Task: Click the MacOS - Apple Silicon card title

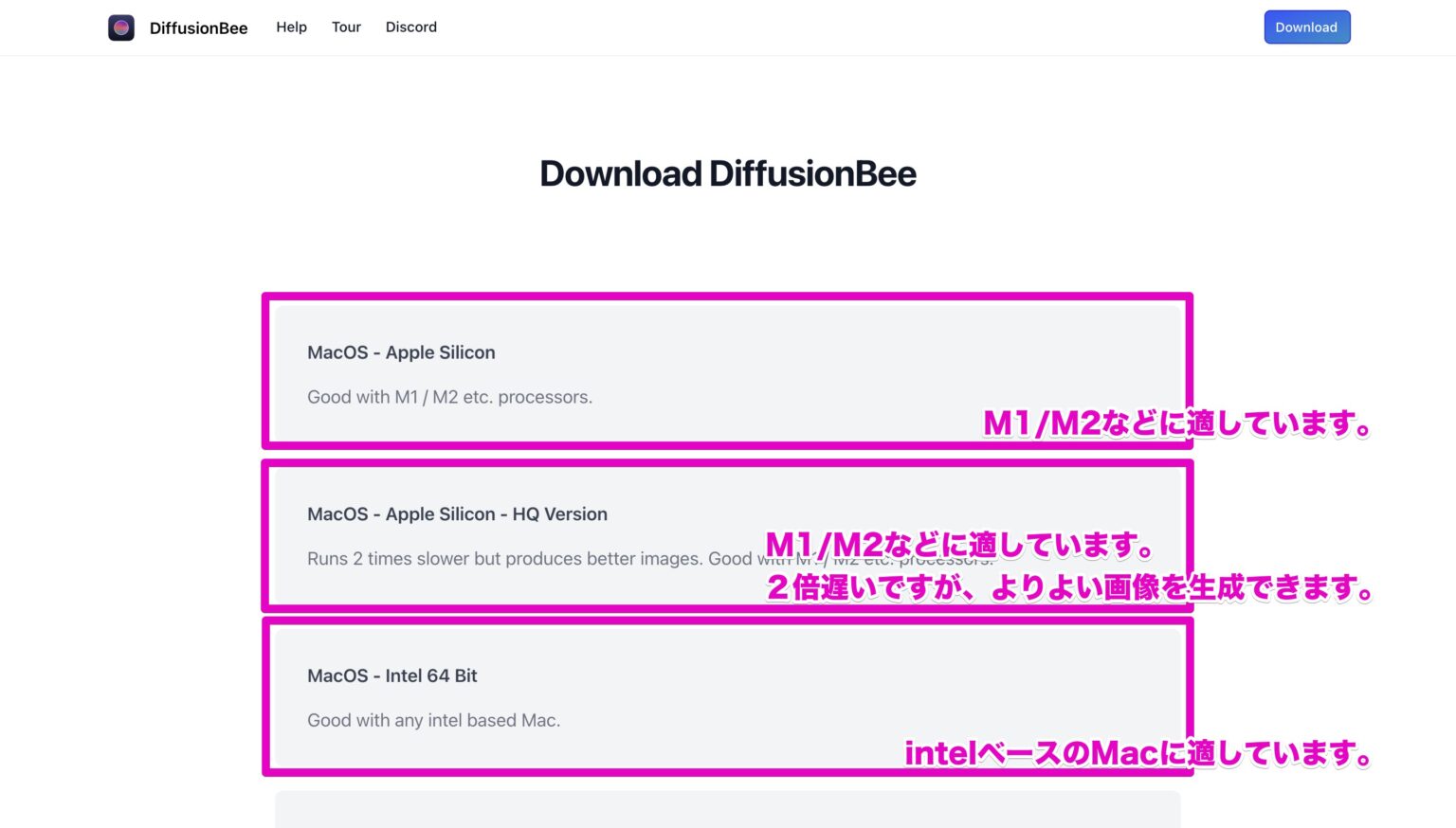Action: point(401,352)
